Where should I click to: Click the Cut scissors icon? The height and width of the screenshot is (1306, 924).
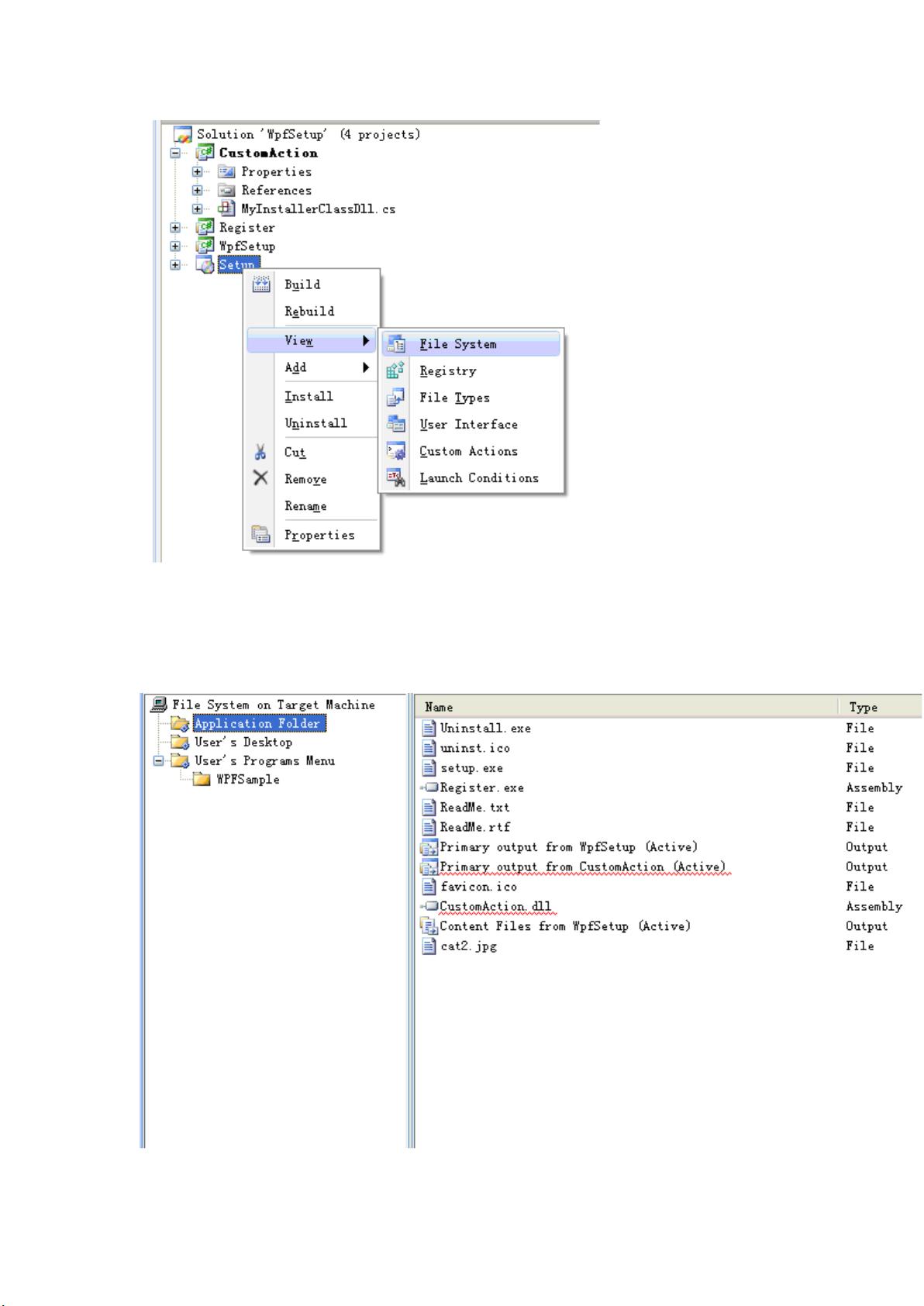[x=260, y=453]
